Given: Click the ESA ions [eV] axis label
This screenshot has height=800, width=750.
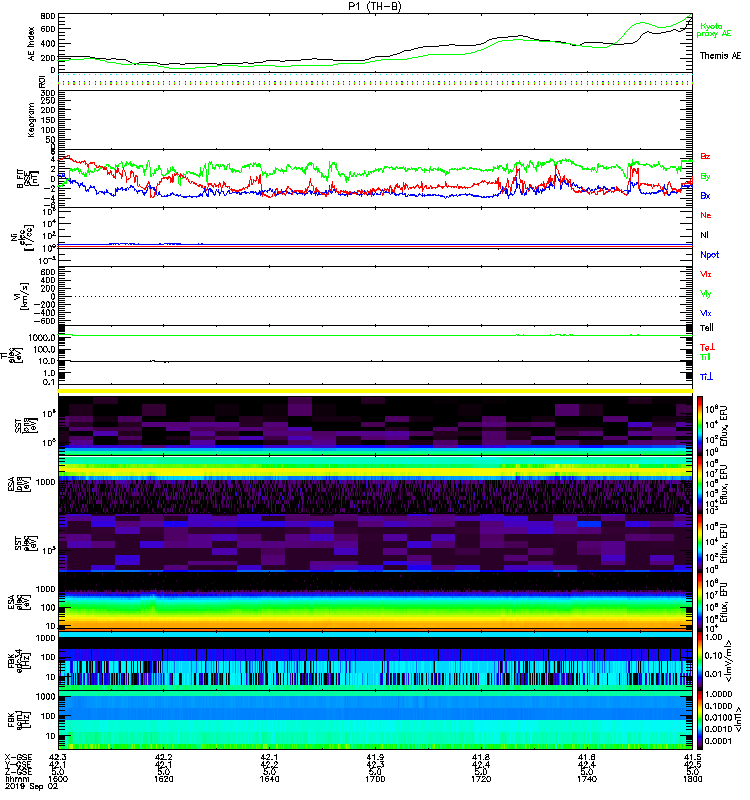Looking at the screenshot, I should [x=18, y=485].
